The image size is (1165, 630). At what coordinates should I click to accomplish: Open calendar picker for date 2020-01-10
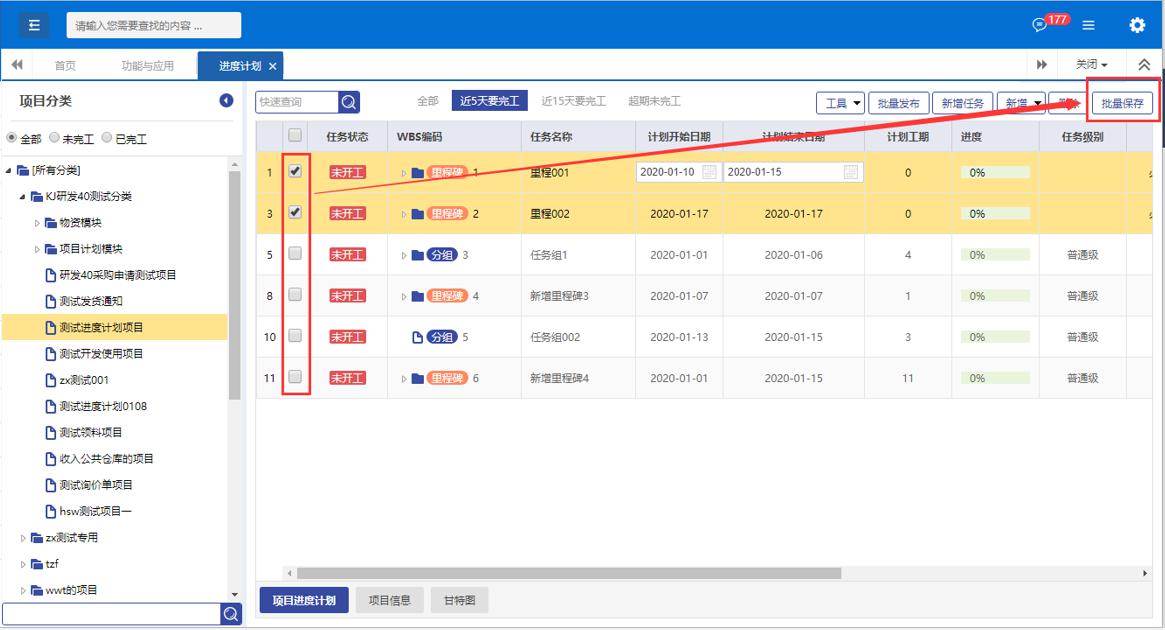coord(709,172)
